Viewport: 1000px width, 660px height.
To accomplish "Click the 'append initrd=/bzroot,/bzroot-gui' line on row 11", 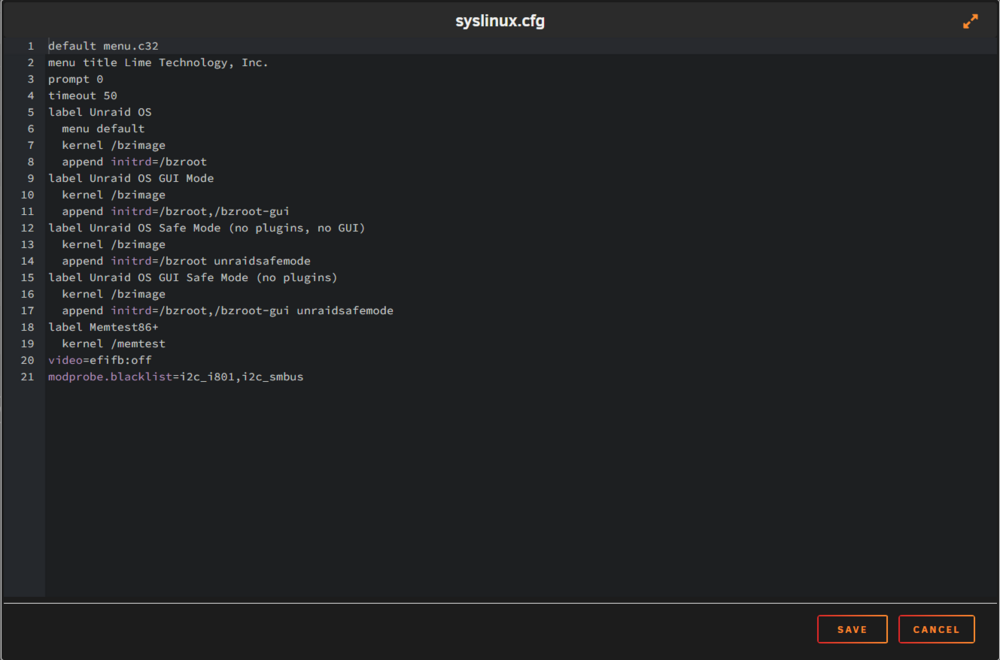I will (175, 212).
